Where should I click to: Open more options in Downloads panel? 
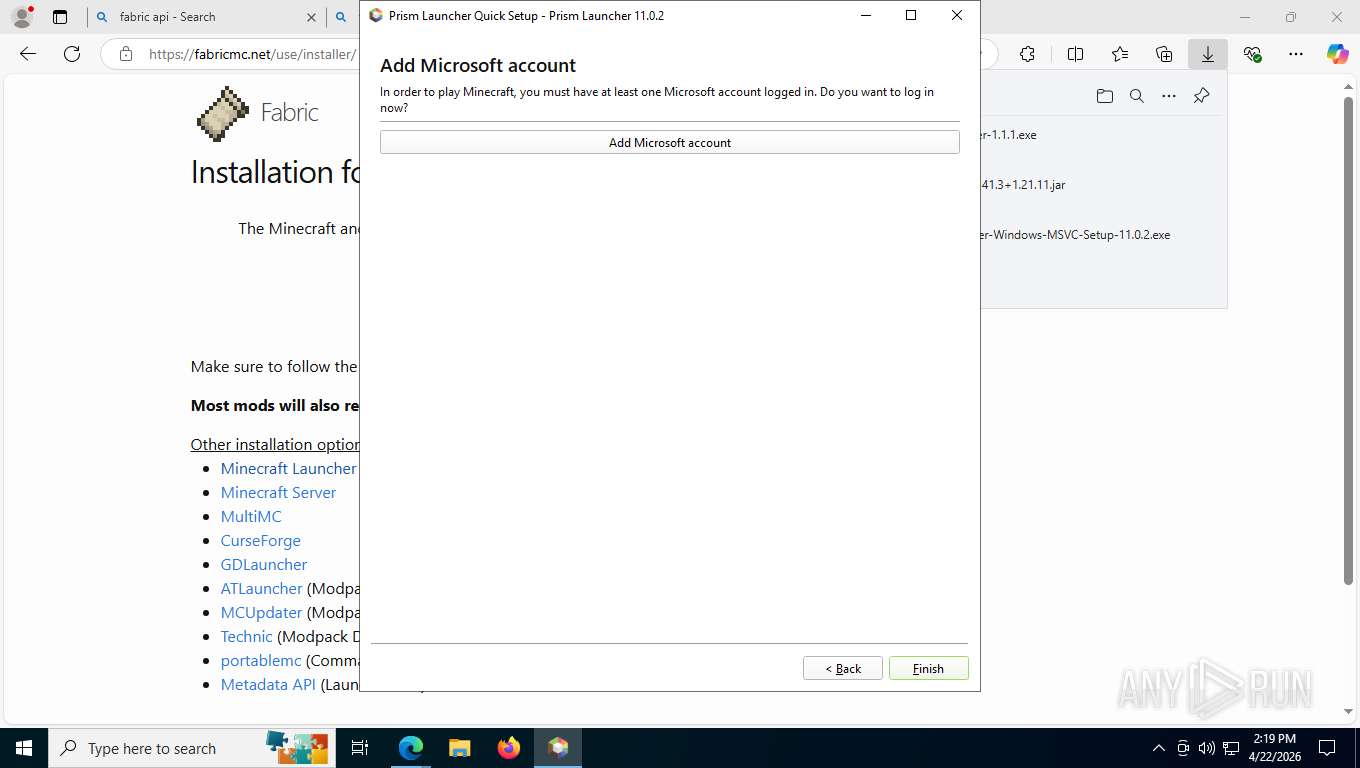point(1168,96)
